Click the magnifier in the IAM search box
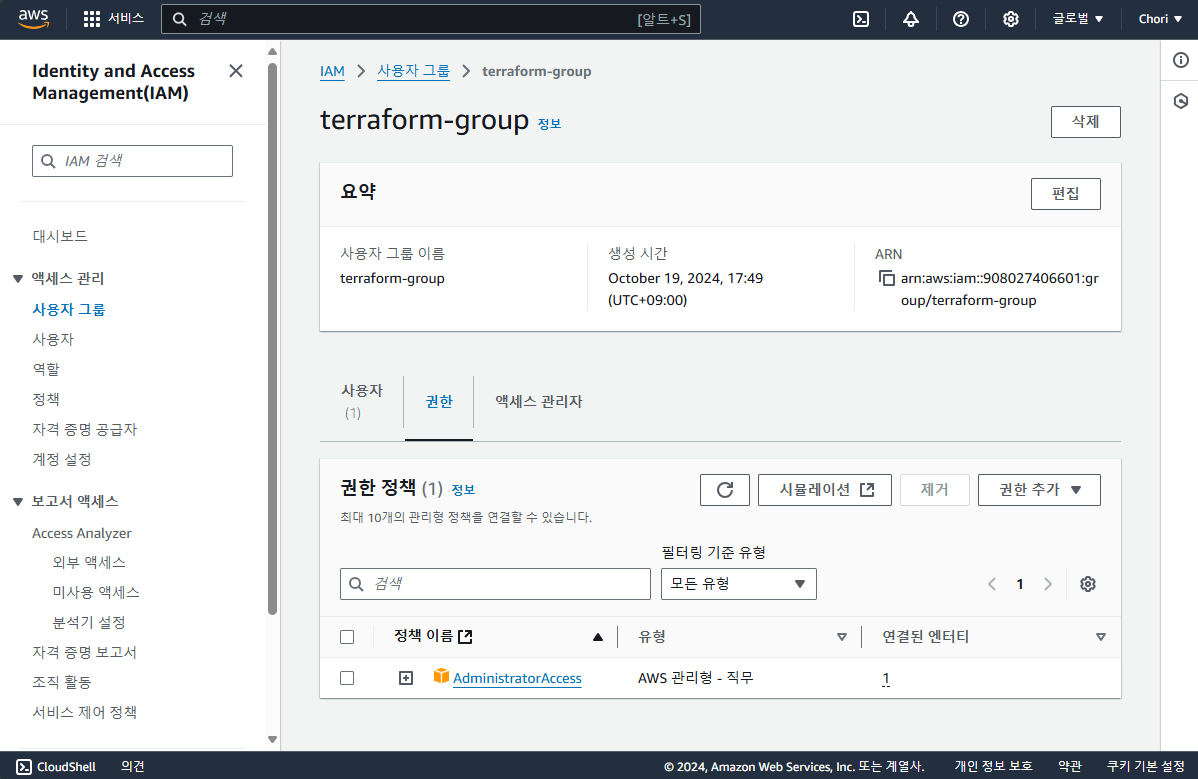1198x779 pixels. (48, 161)
